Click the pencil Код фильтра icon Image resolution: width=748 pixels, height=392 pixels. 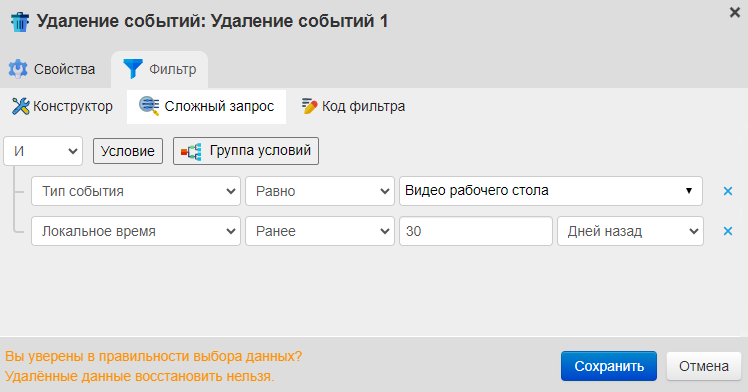point(309,106)
